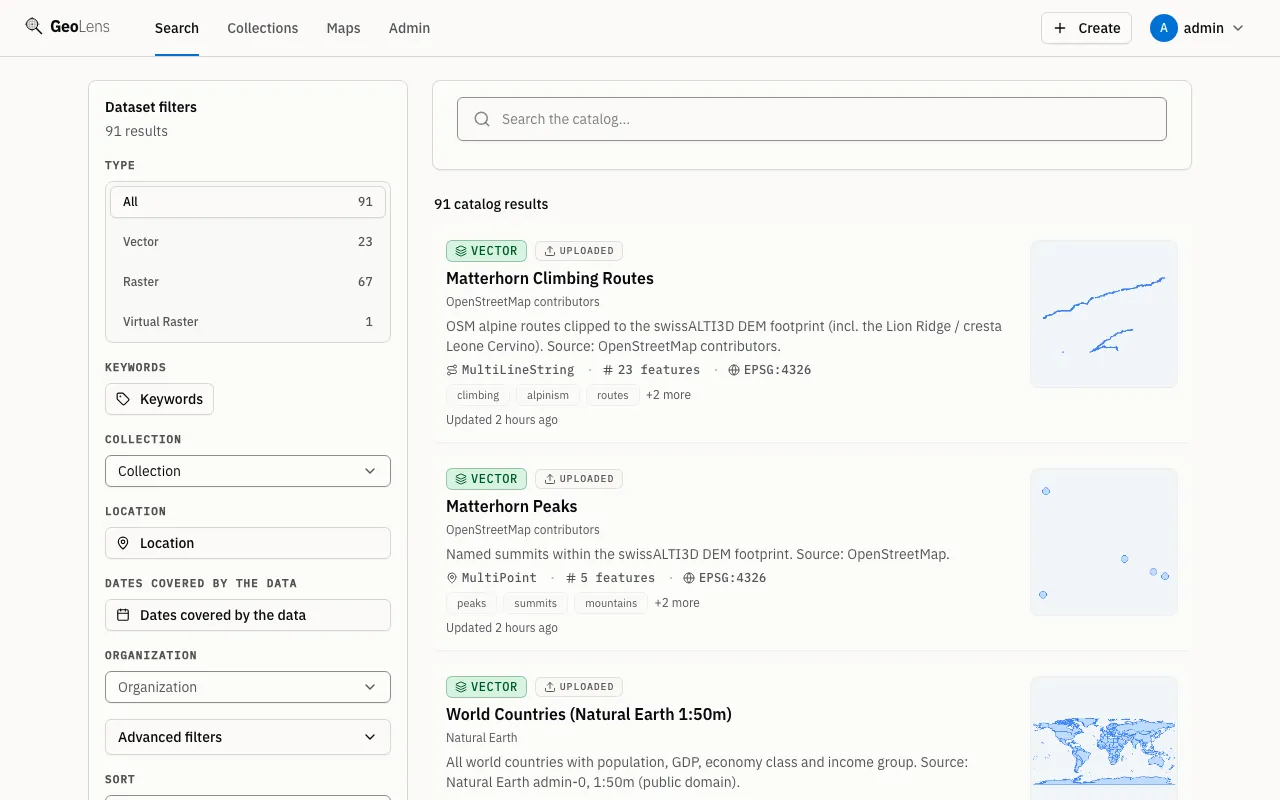Filter datasets by Virtual Raster type

point(248,322)
